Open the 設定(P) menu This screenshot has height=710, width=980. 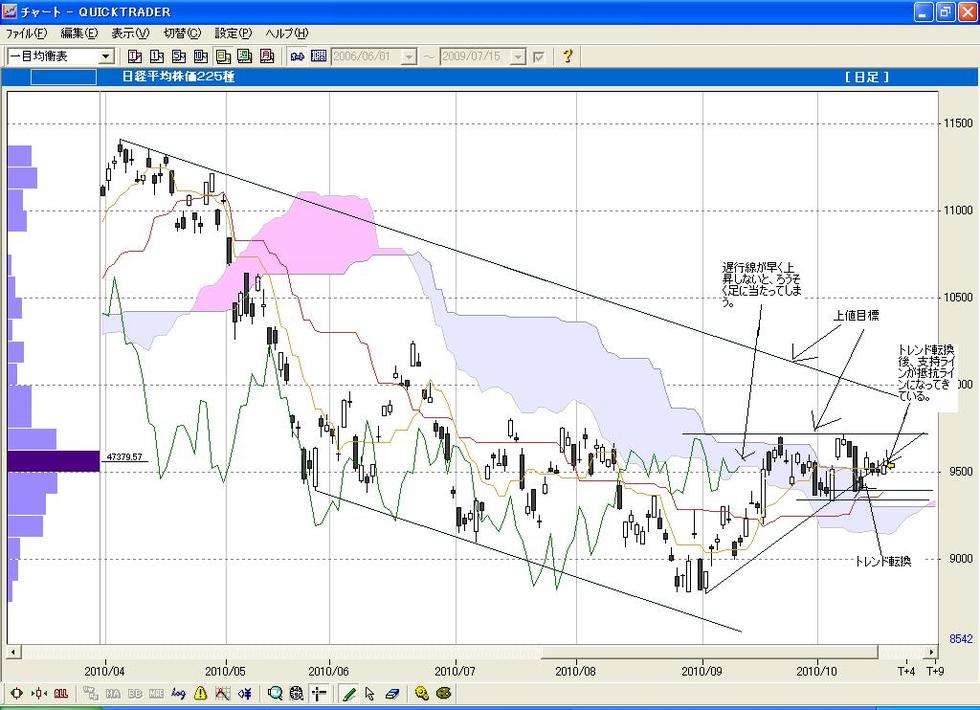tap(233, 33)
